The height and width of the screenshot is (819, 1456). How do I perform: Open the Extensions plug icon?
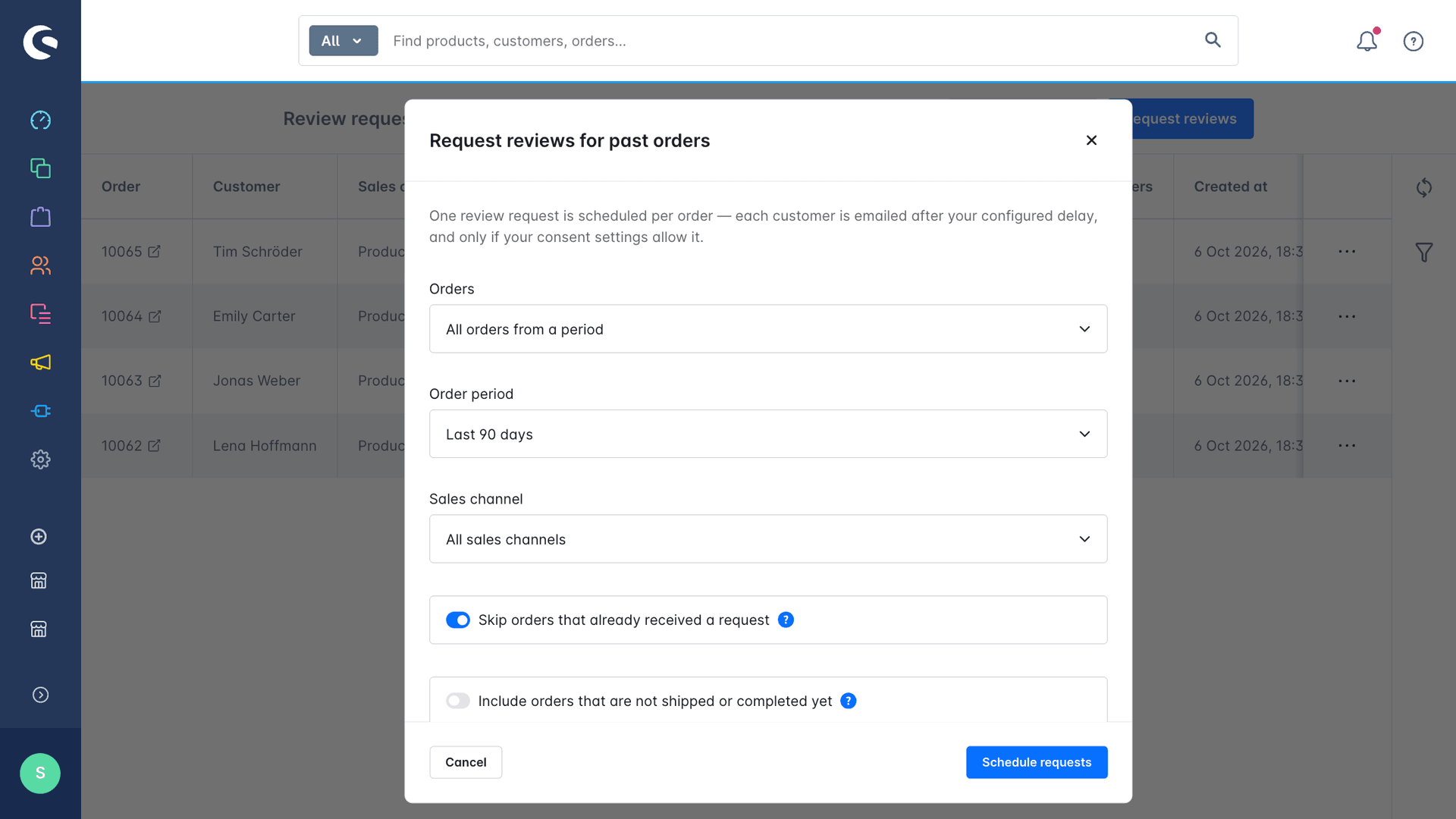pyautogui.click(x=40, y=411)
